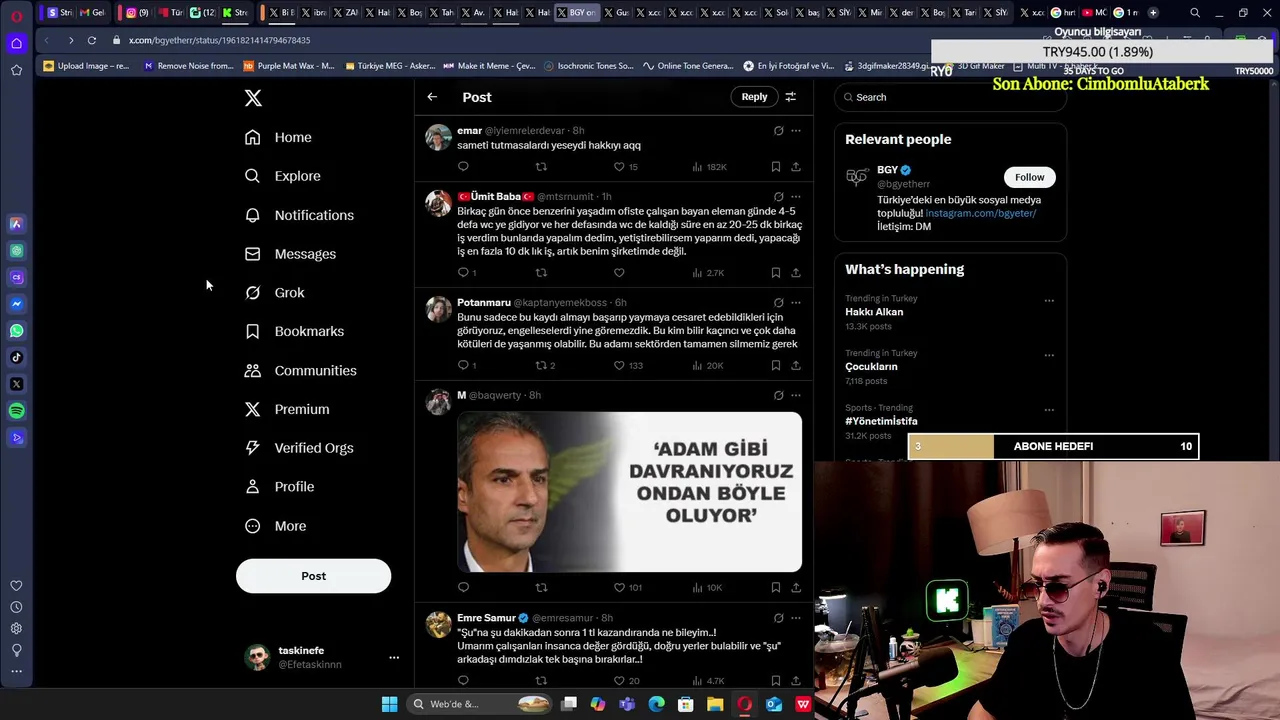Open new browser tab with plus

[1153, 12]
